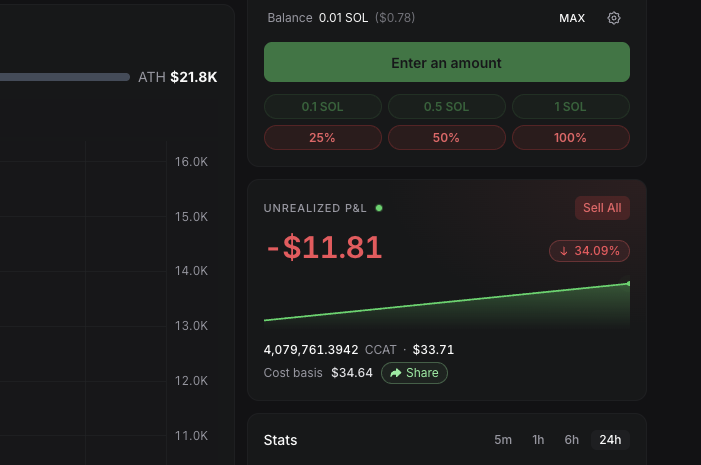The height and width of the screenshot is (465, 701).
Task: Open swap settings gear icon
Action: point(614,18)
